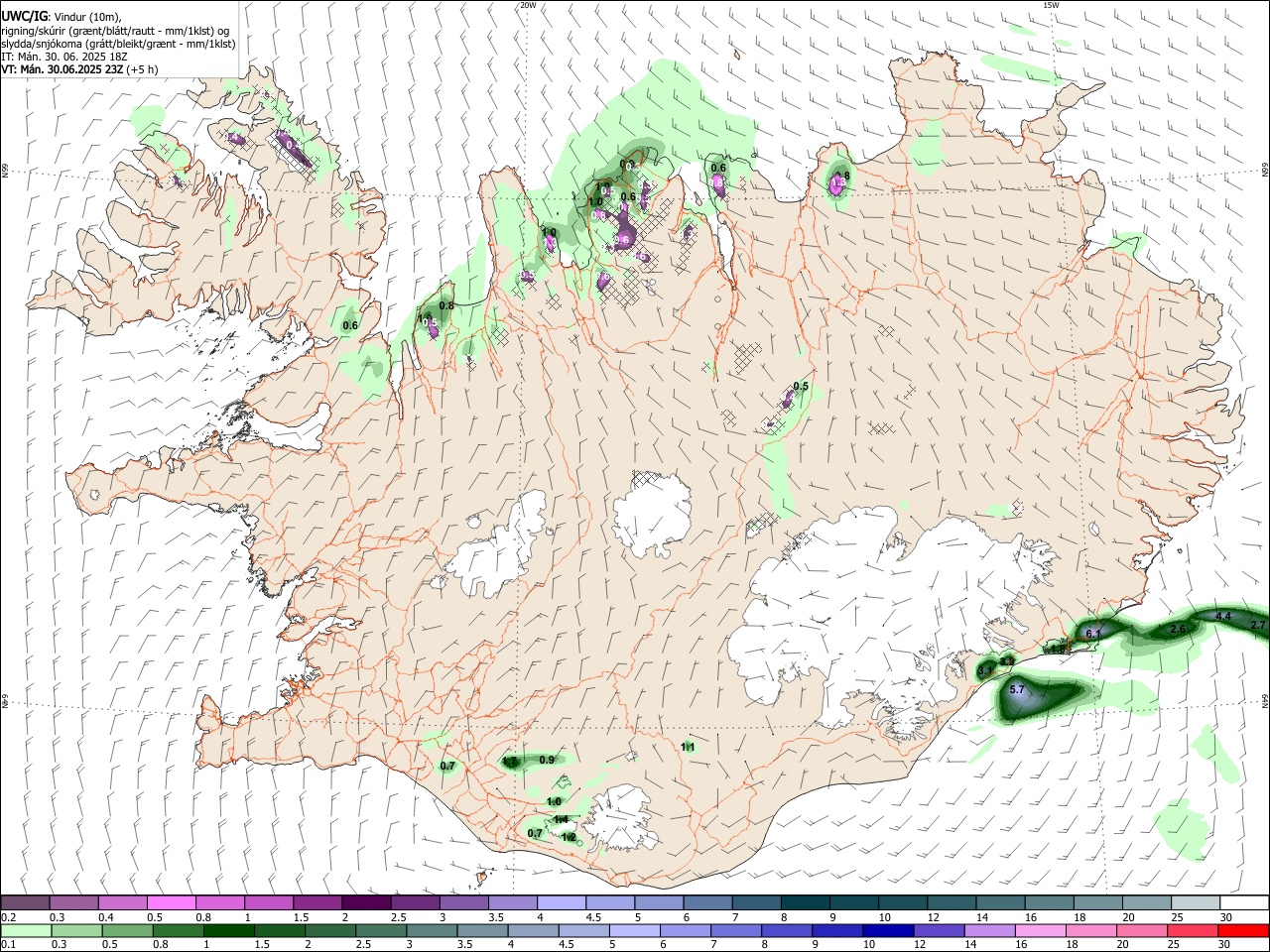Click the 20W longitude label at the top
Screen dimensions: 1270x952
528,5
